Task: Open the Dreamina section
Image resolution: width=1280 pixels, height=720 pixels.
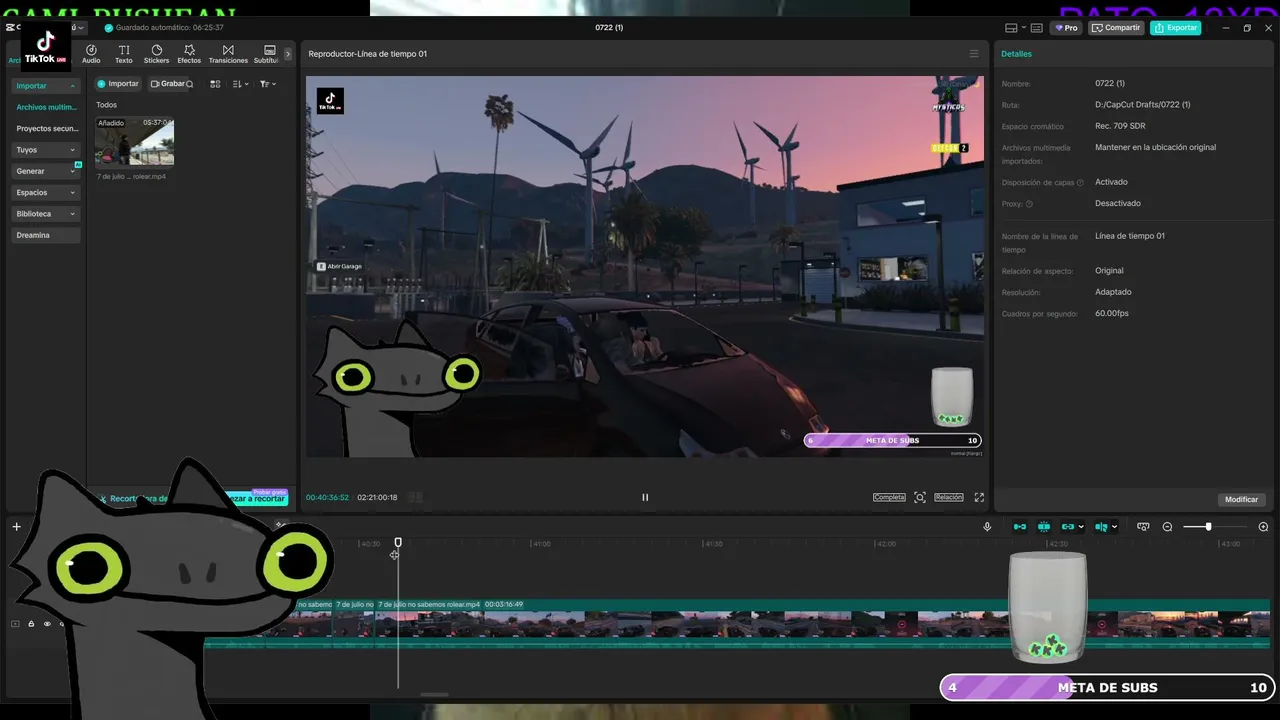Action: pyautogui.click(x=46, y=235)
